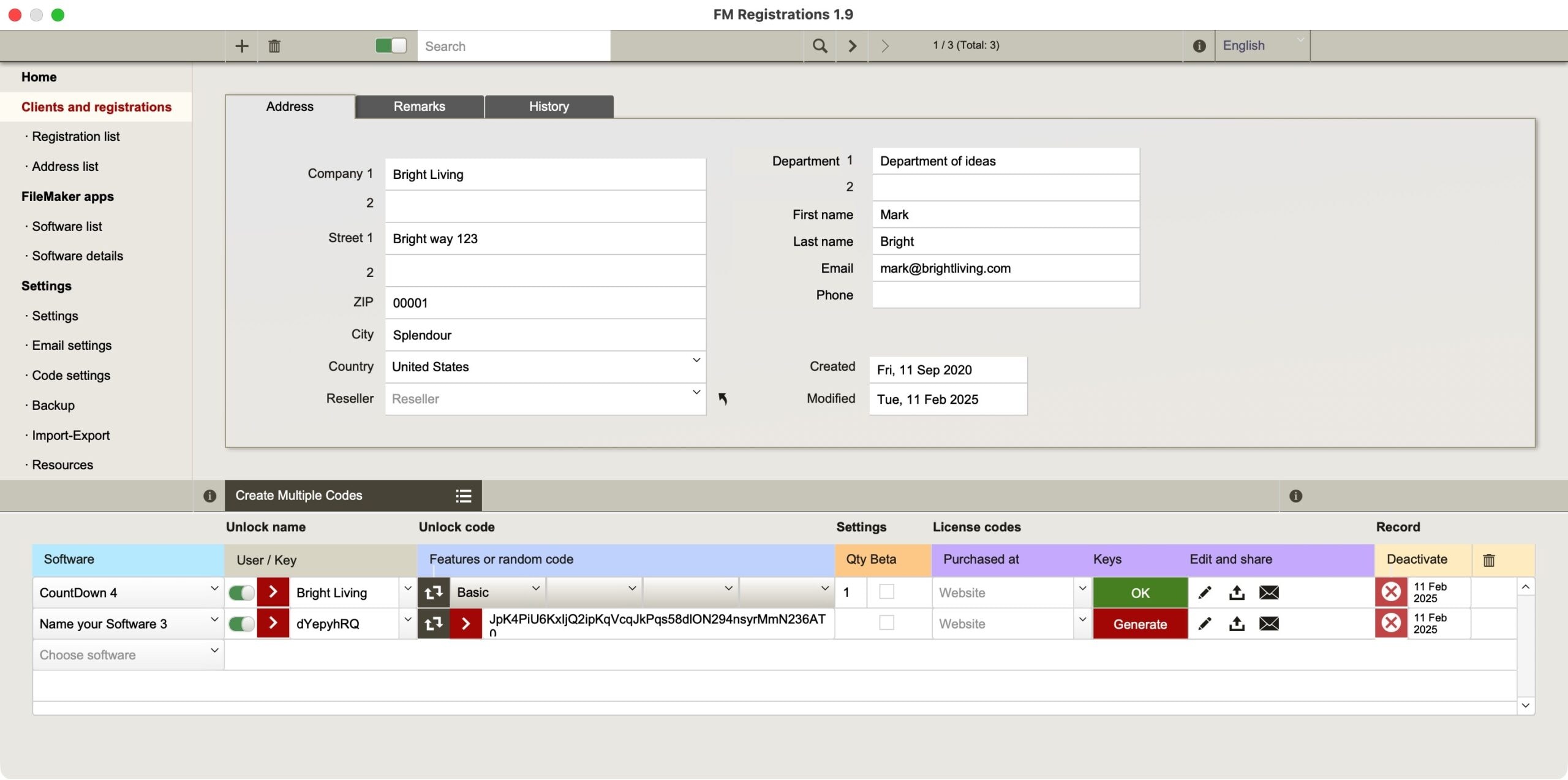Click the plus icon to add record

241,46
